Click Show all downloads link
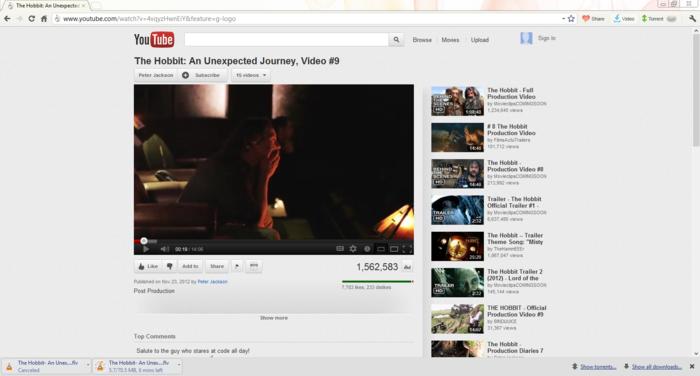700x376 pixels. click(657, 367)
